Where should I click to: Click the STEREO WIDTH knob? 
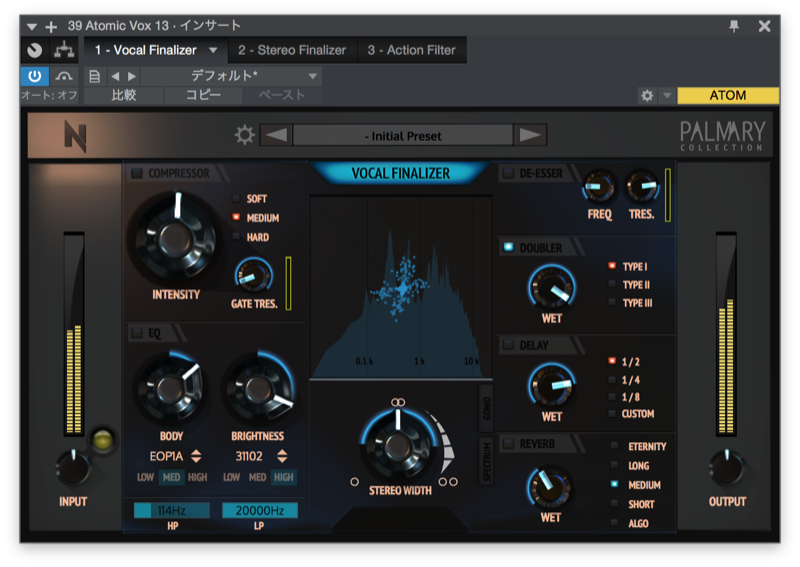[x=399, y=446]
